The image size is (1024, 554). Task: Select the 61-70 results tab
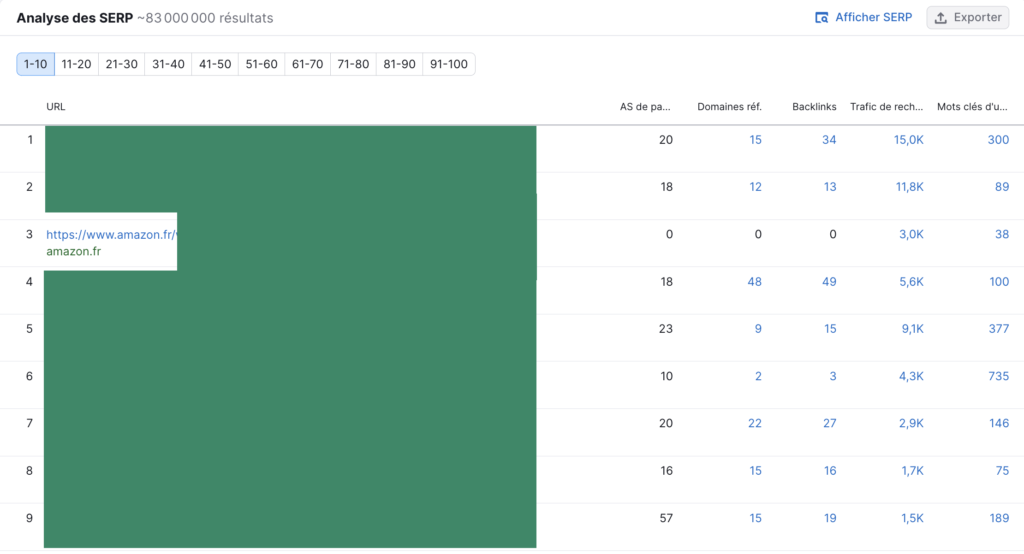click(x=307, y=64)
